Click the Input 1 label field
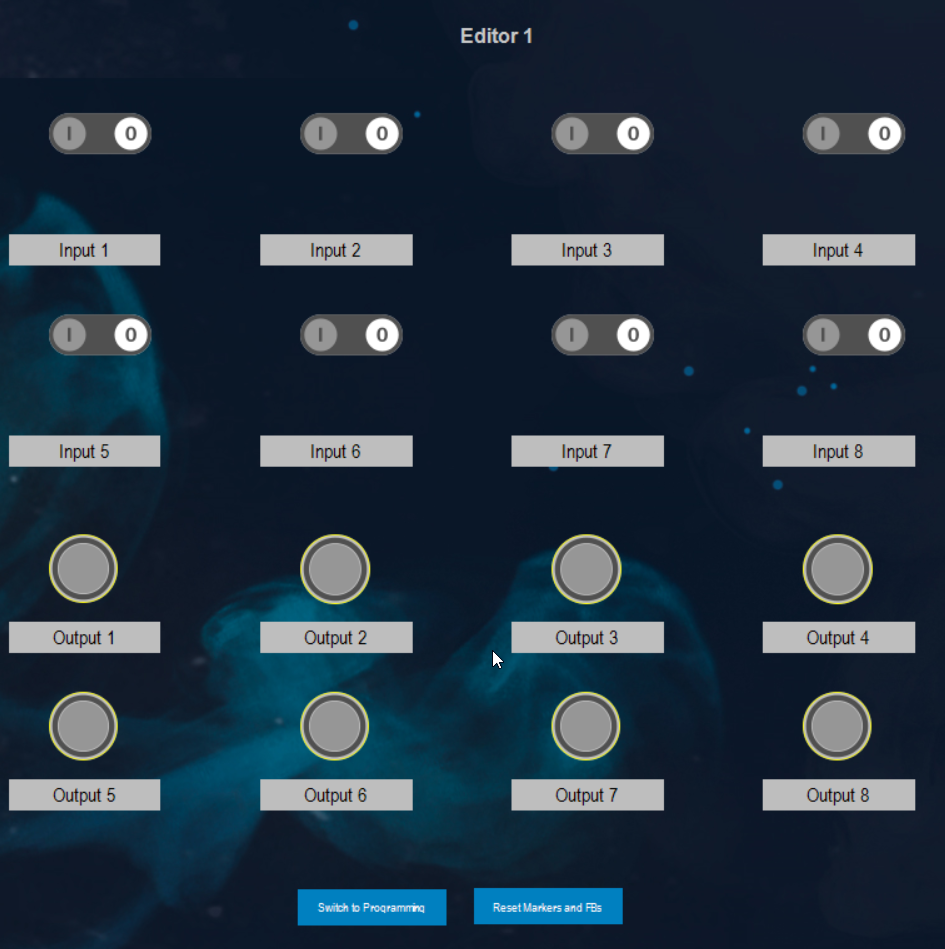The height and width of the screenshot is (949, 945). tap(84, 250)
